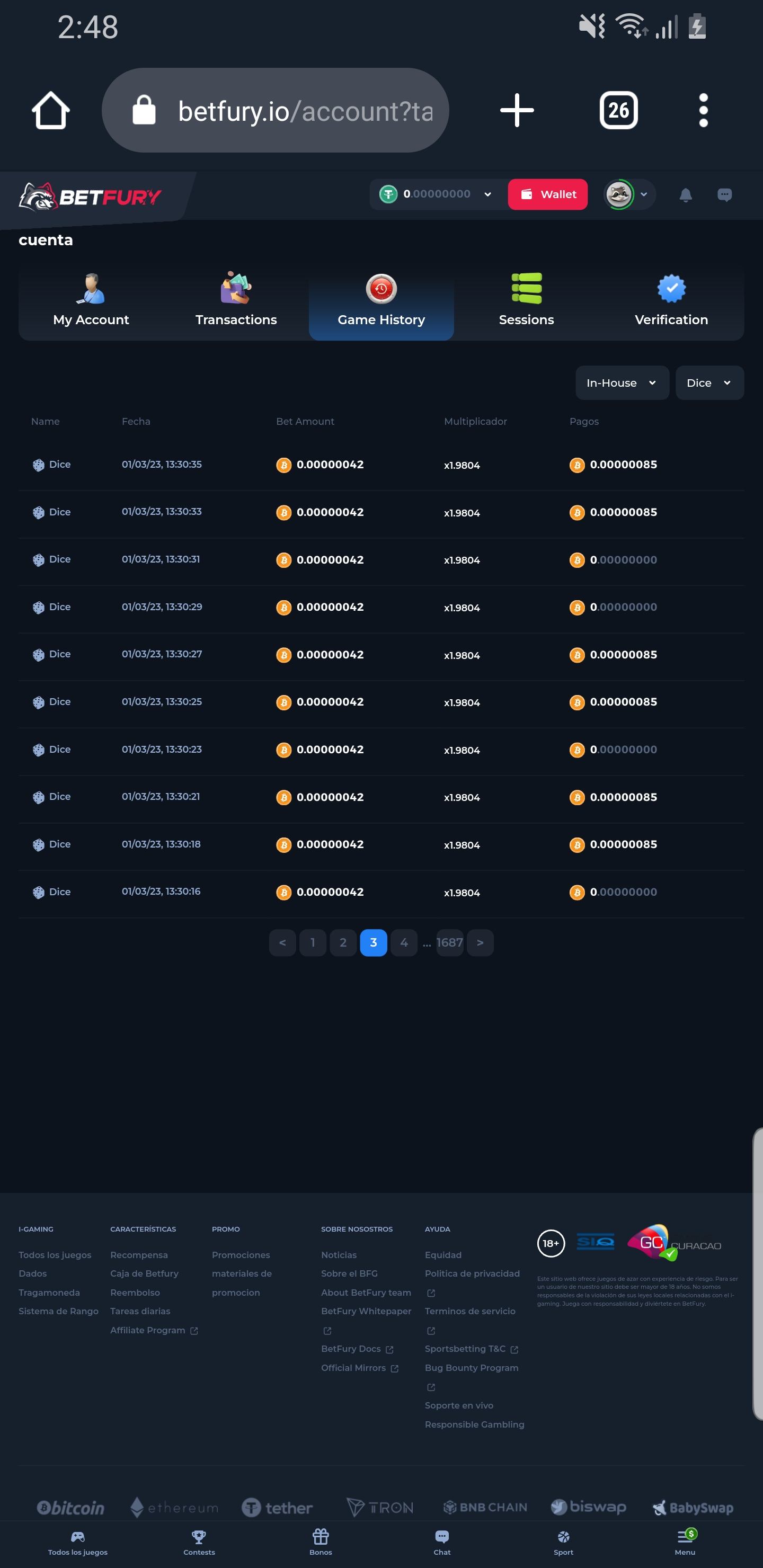Viewport: 763px width, 1568px height.
Task: Tap the browser home icon
Action: pyautogui.click(x=50, y=111)
